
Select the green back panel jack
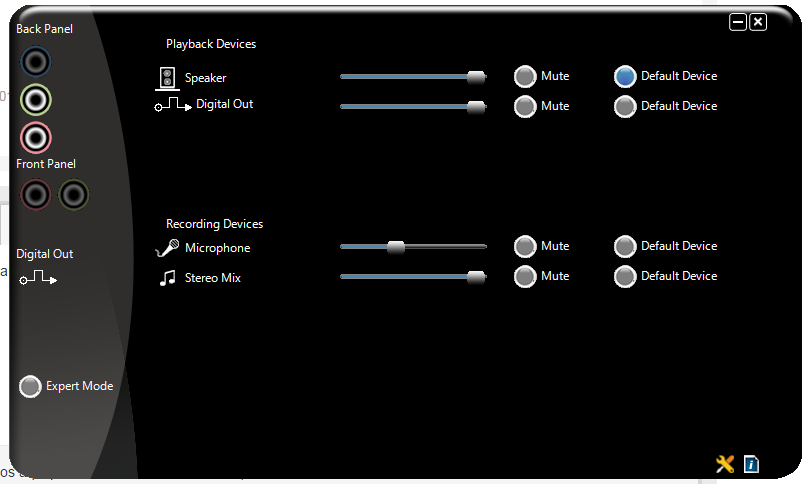[x=36, y=100]
